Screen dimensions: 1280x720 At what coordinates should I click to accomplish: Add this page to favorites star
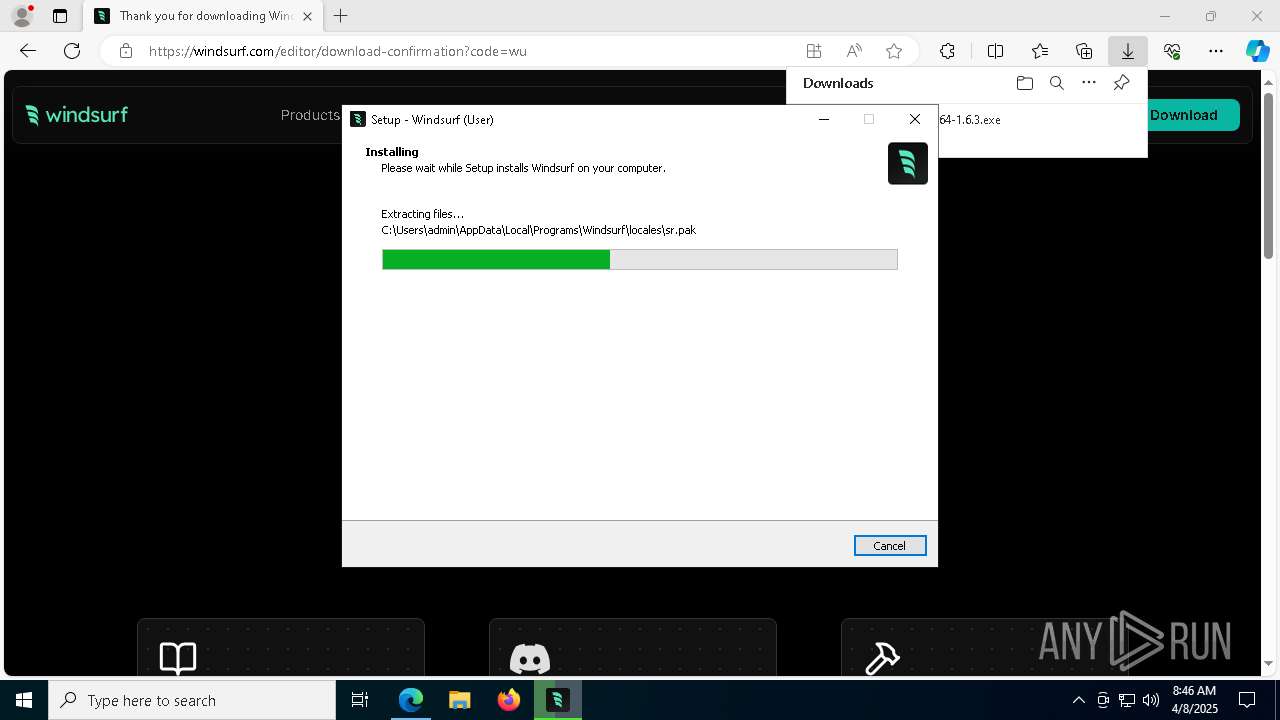tap(894, 51)
